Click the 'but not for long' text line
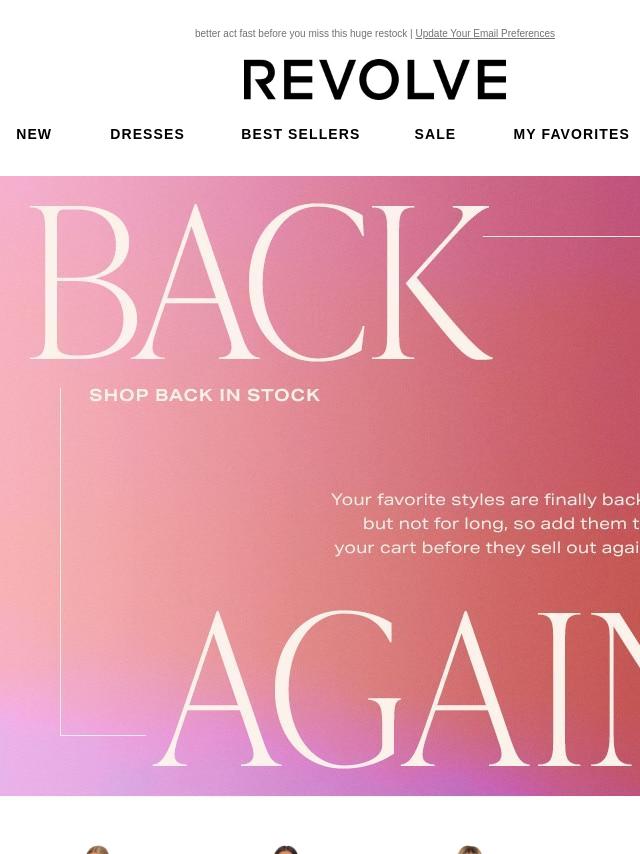Viewport: 640px width, 854px height. tap(501, 523)
